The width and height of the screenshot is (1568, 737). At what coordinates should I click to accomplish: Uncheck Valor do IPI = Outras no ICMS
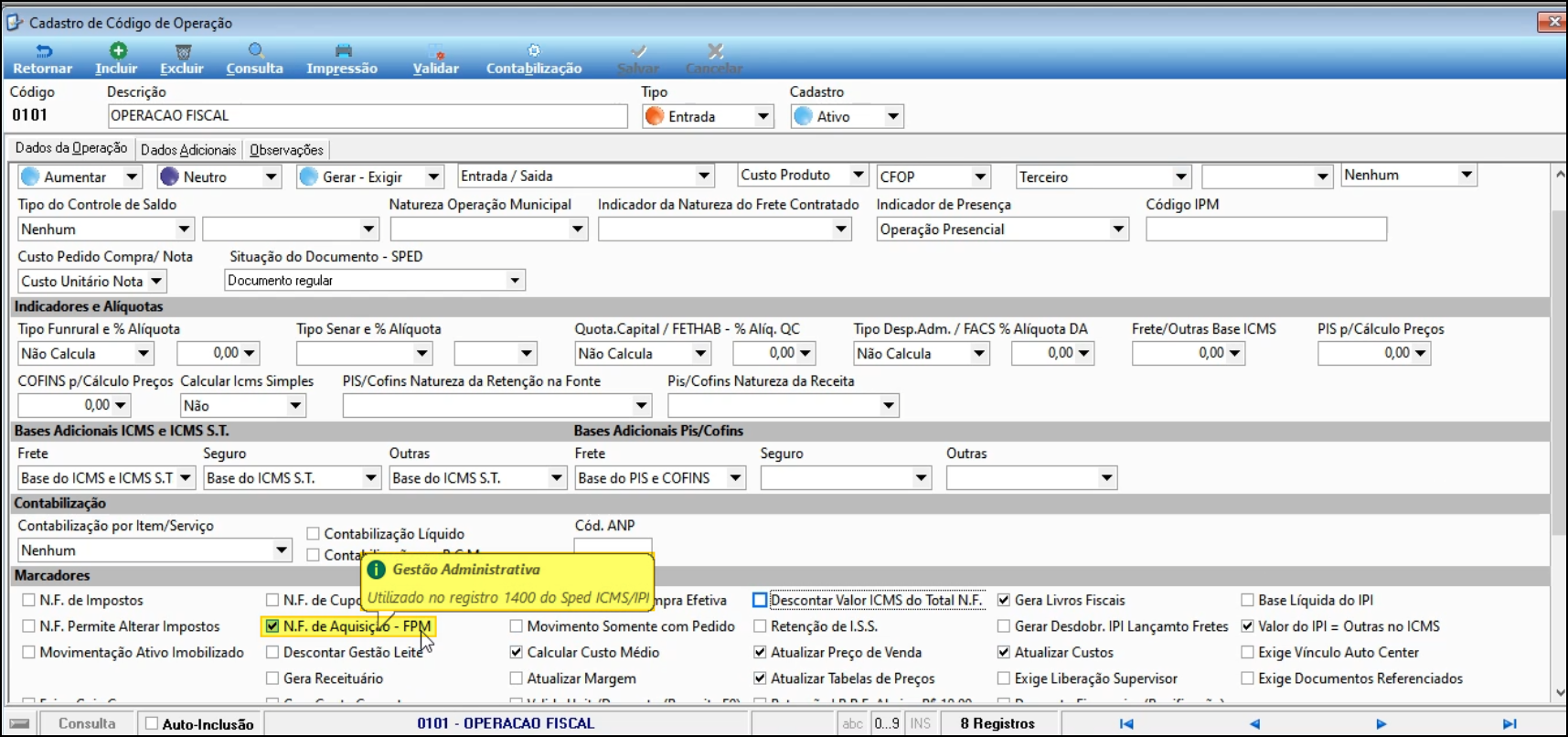click(1247, 626)
